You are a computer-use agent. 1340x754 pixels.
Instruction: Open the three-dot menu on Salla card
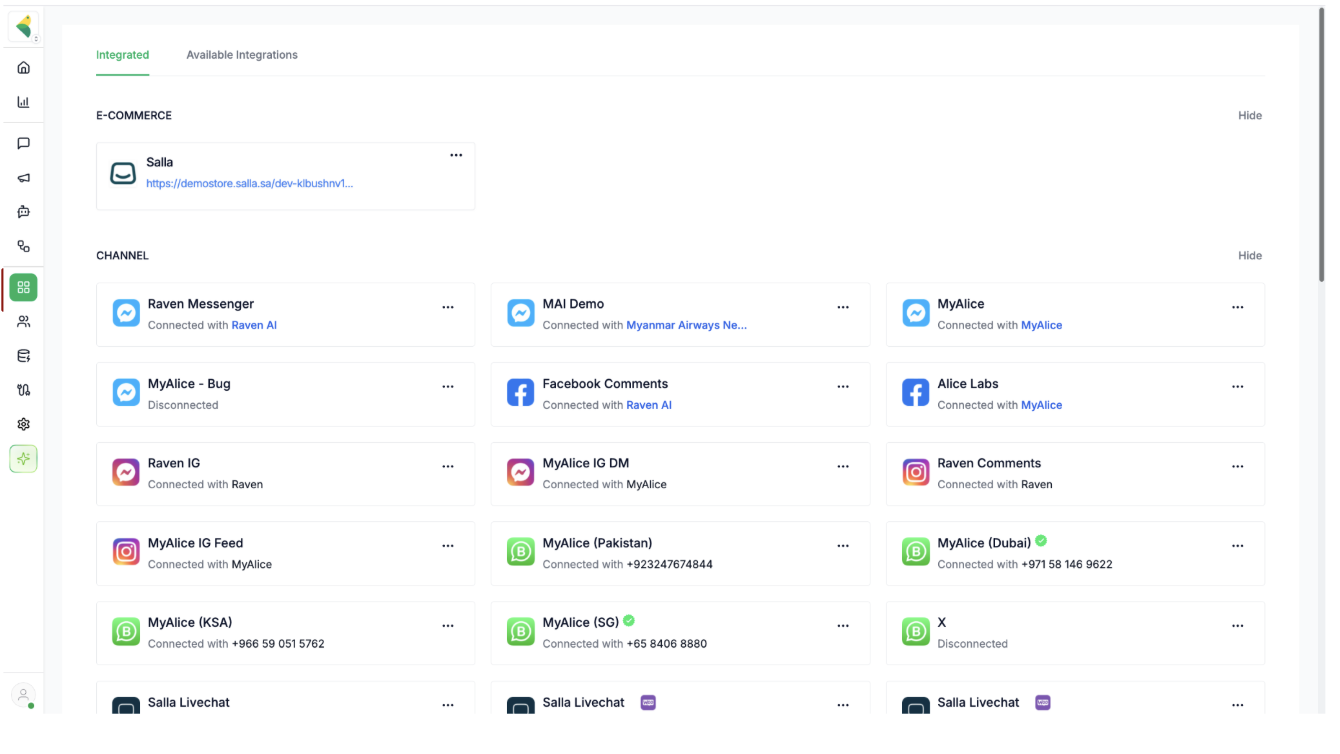pyautogui.click(x=456, y=155)
